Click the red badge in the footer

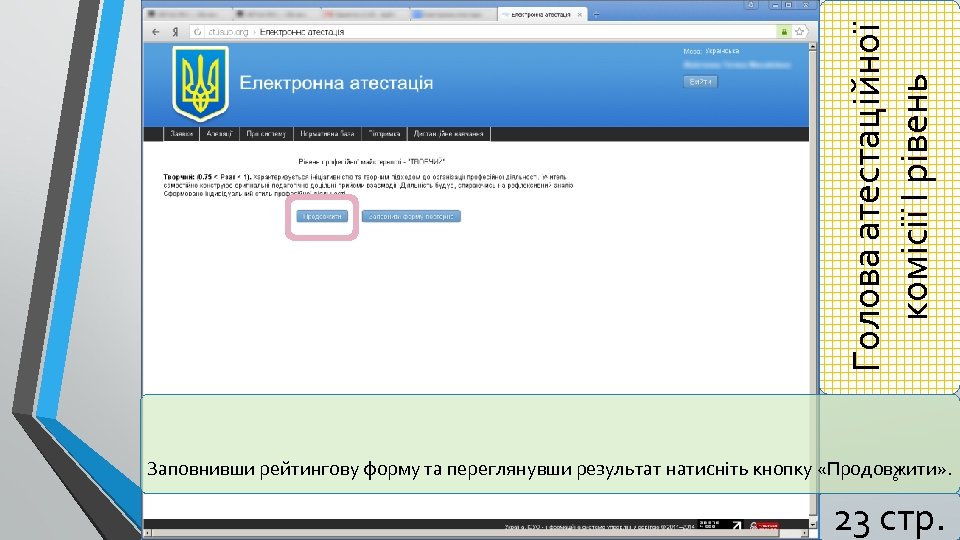coord(764,525)
